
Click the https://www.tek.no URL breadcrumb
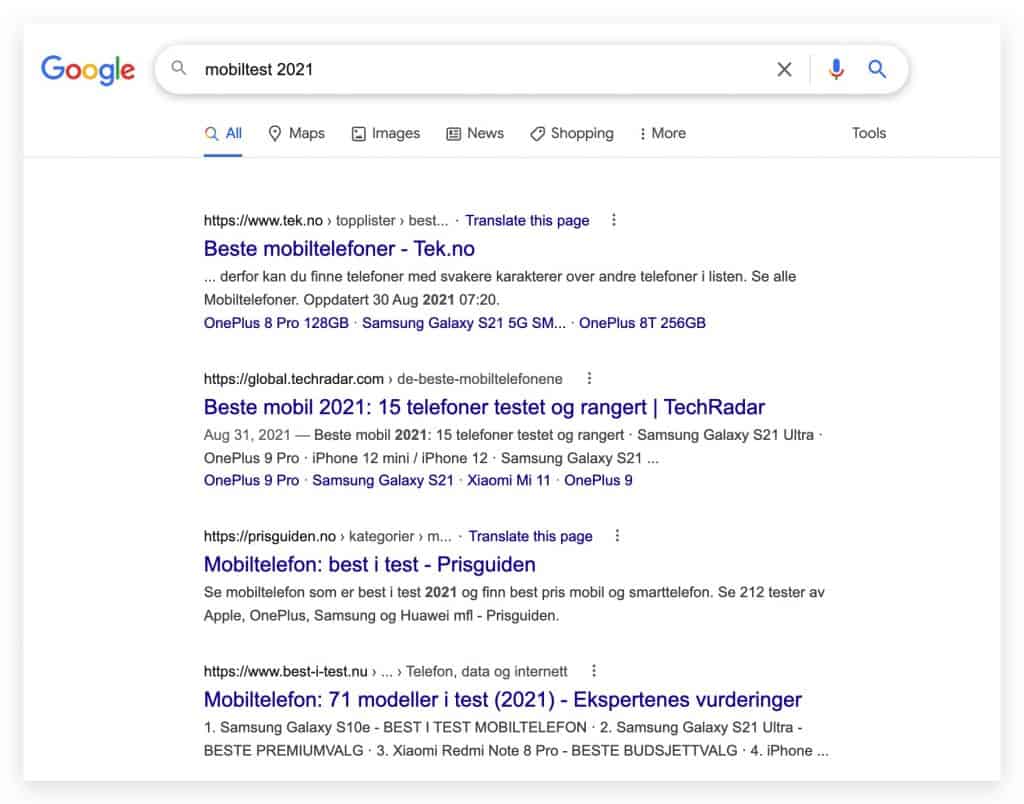(x=263, y=221)
